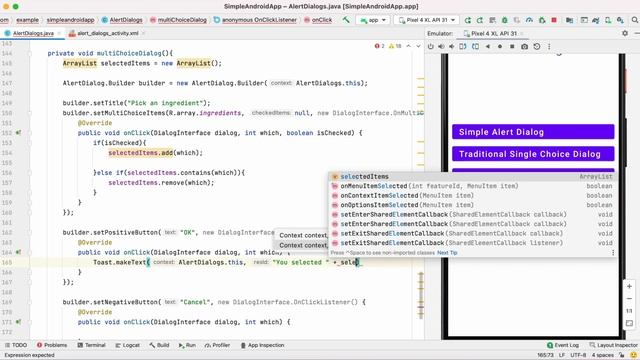Click Next Tip link in autocomplete popup
Viewport: 640px width, 360px height.
(447, 253)
